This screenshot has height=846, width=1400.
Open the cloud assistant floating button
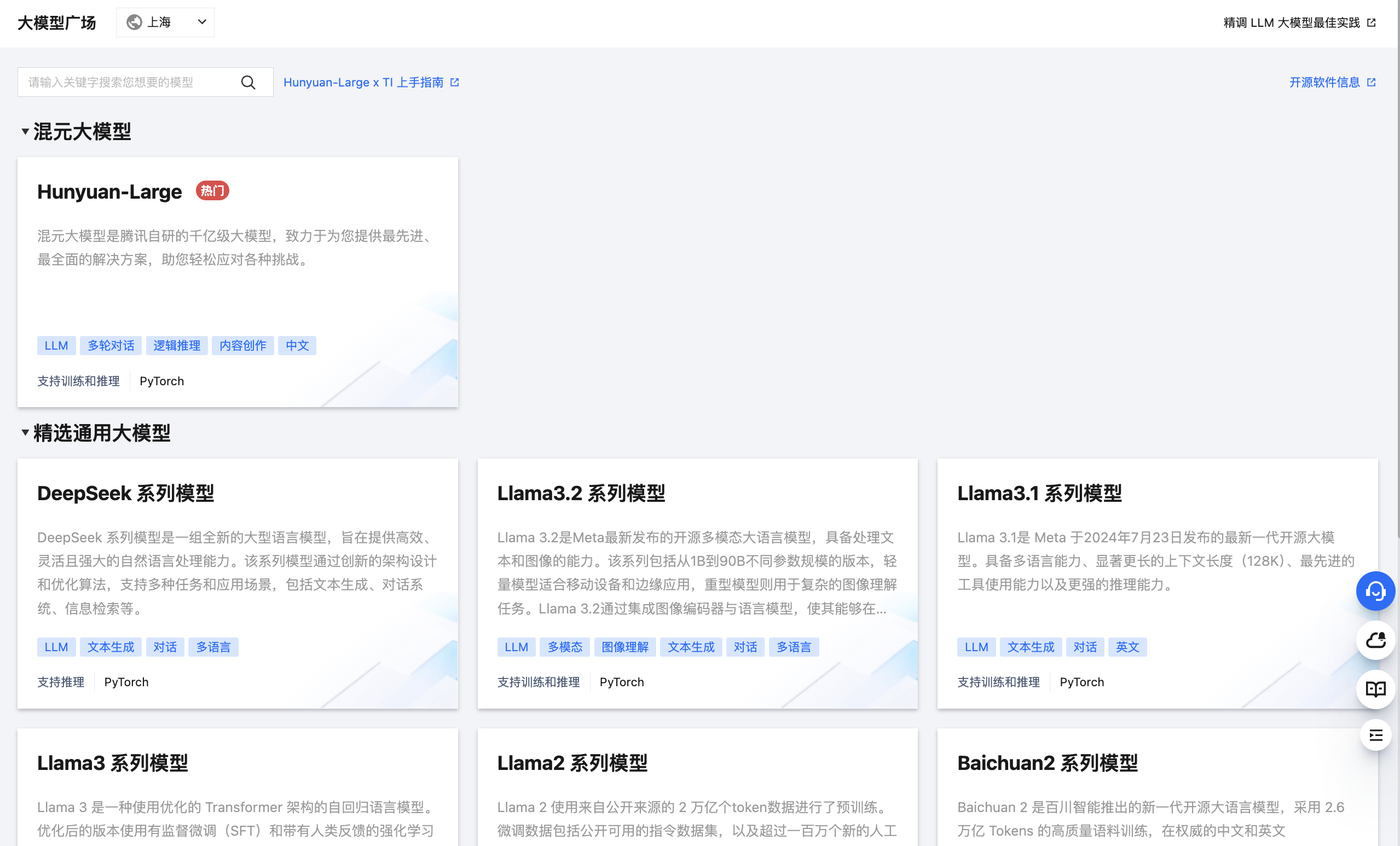[1375, 640]
